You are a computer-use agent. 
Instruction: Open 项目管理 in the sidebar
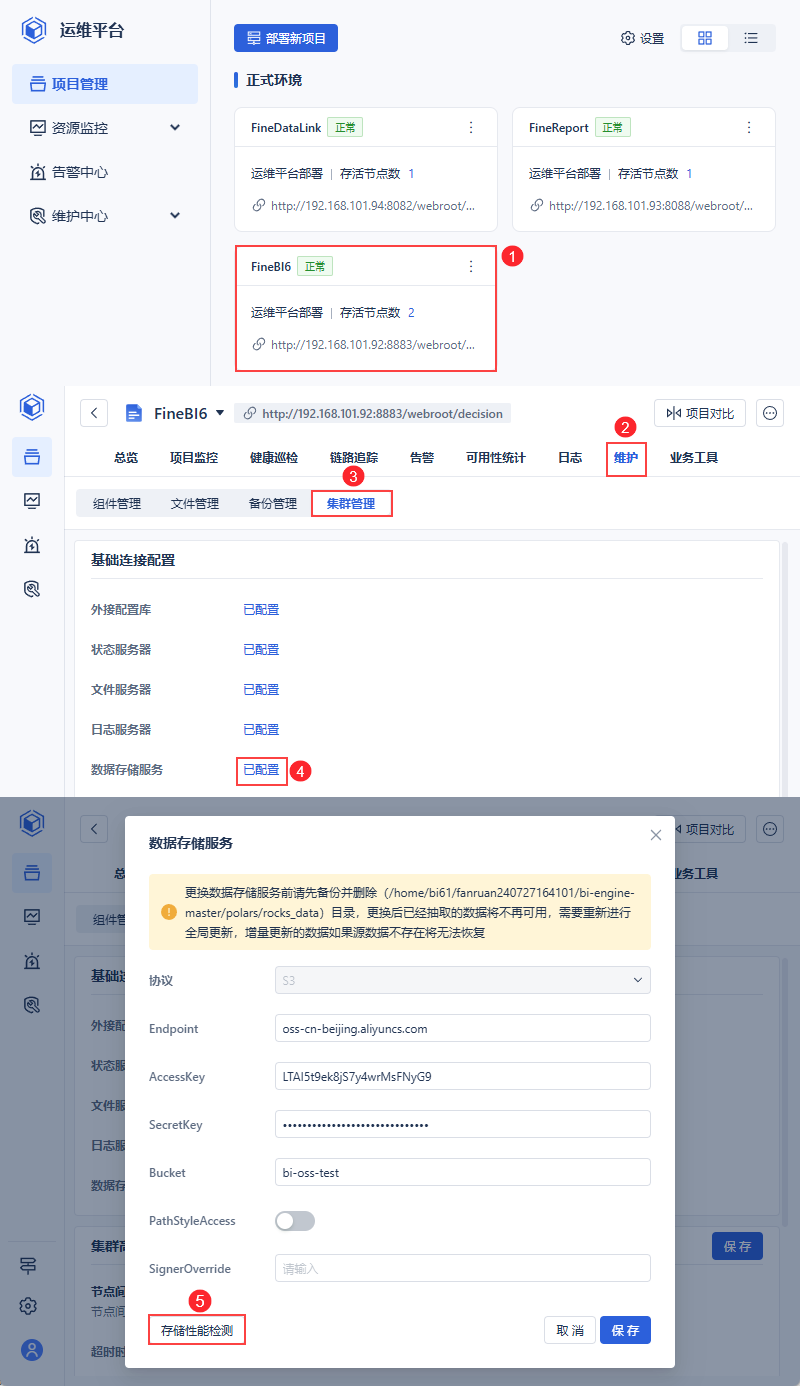105,84
